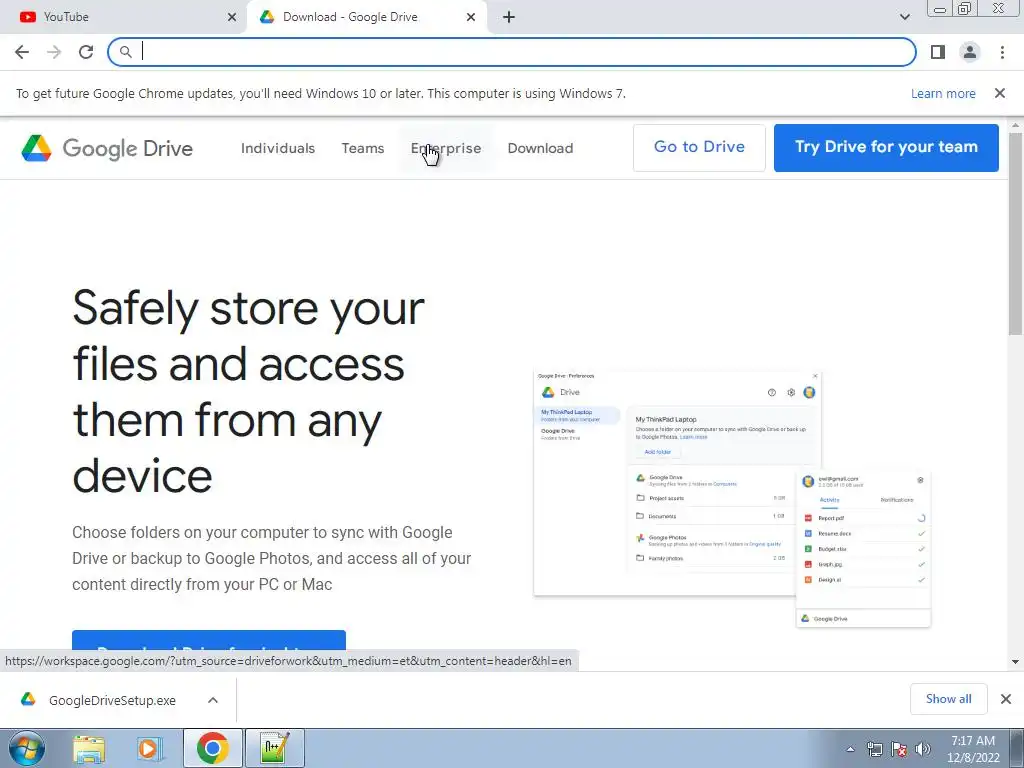1024x768 pixels.
Task: Click the volume speaker tray icon
Action: pyautogui.click(x=922, y=749)
